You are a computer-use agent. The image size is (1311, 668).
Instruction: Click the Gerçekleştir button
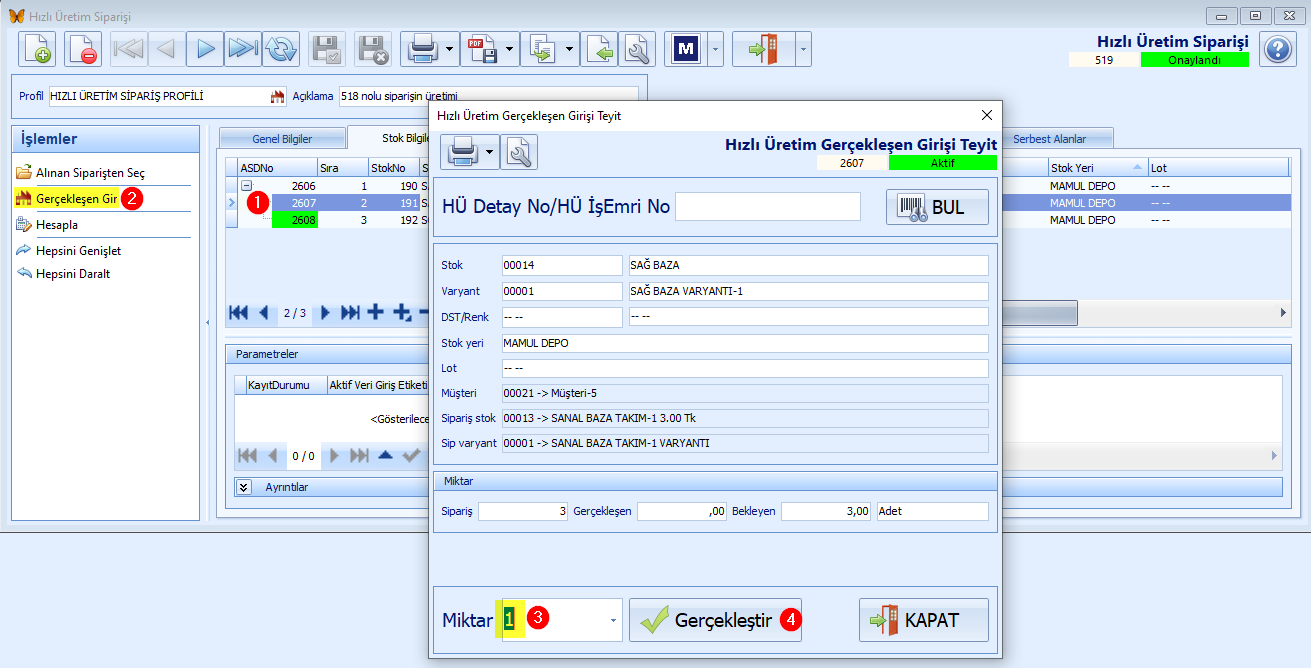click(x=715, y=620)
